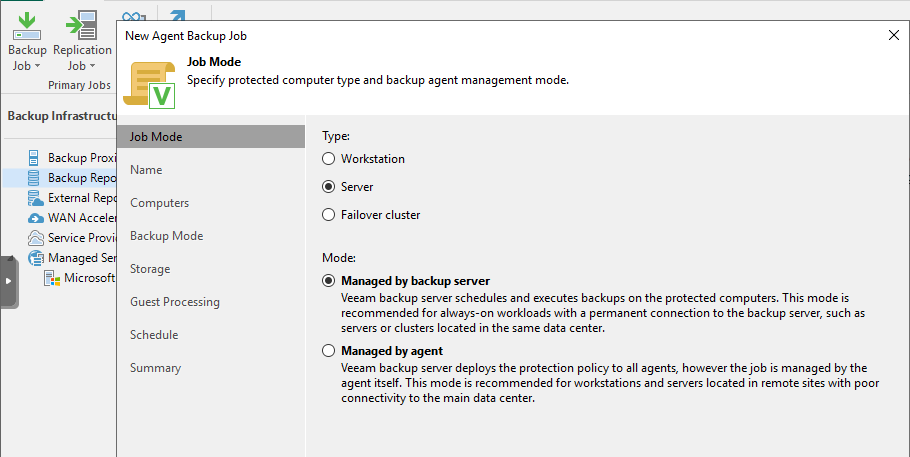
Task: Click the Backup Repositories database icon
Action: tap(34, 178)
